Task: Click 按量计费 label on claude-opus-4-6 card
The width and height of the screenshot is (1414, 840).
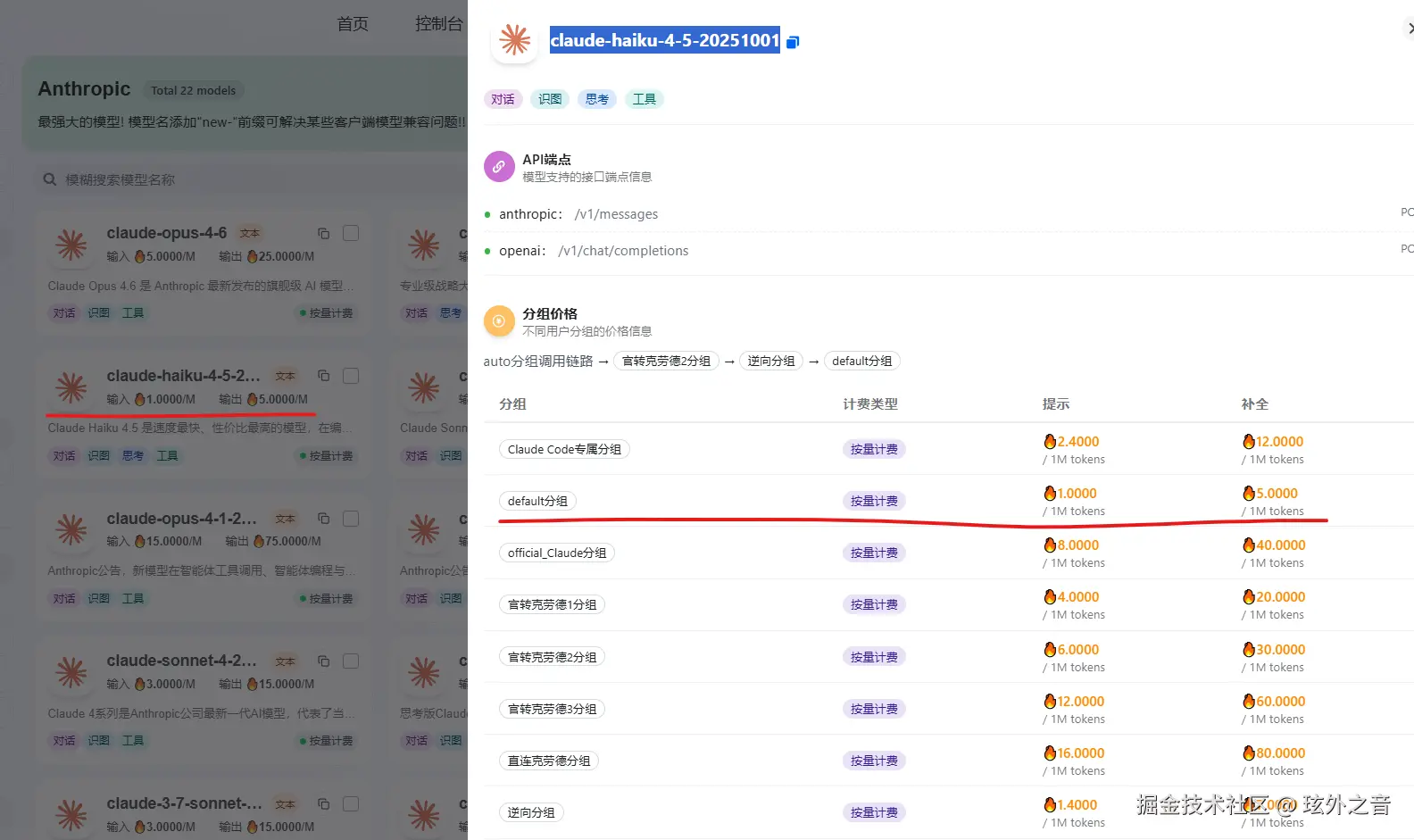Action: click(x=327, y=313)
